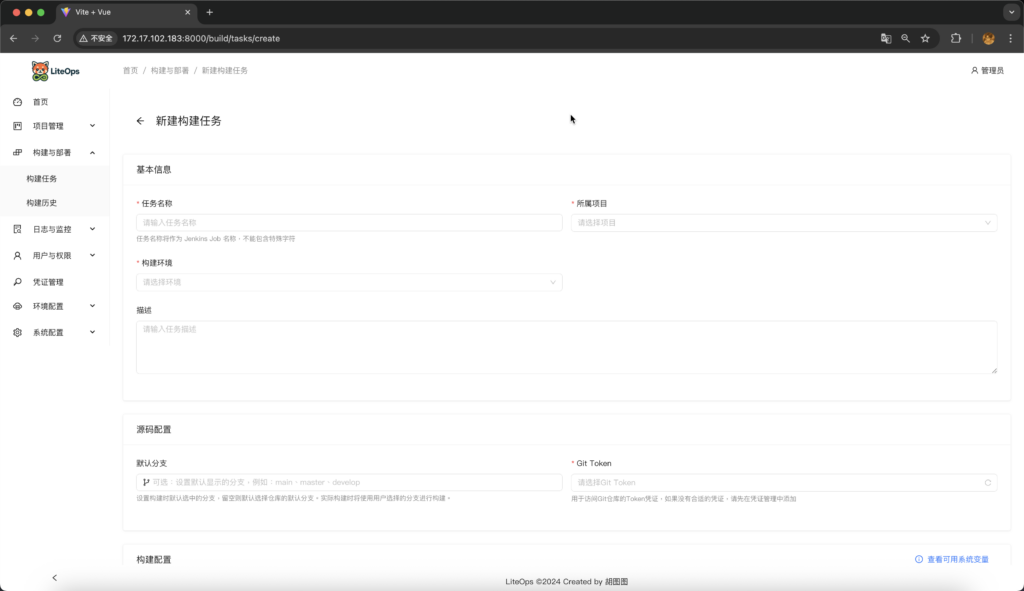The height and width of the screenshot is (591, 1024).
Task: Collapse the sidebar with the bottom chevron
Action: coord(54,577)
